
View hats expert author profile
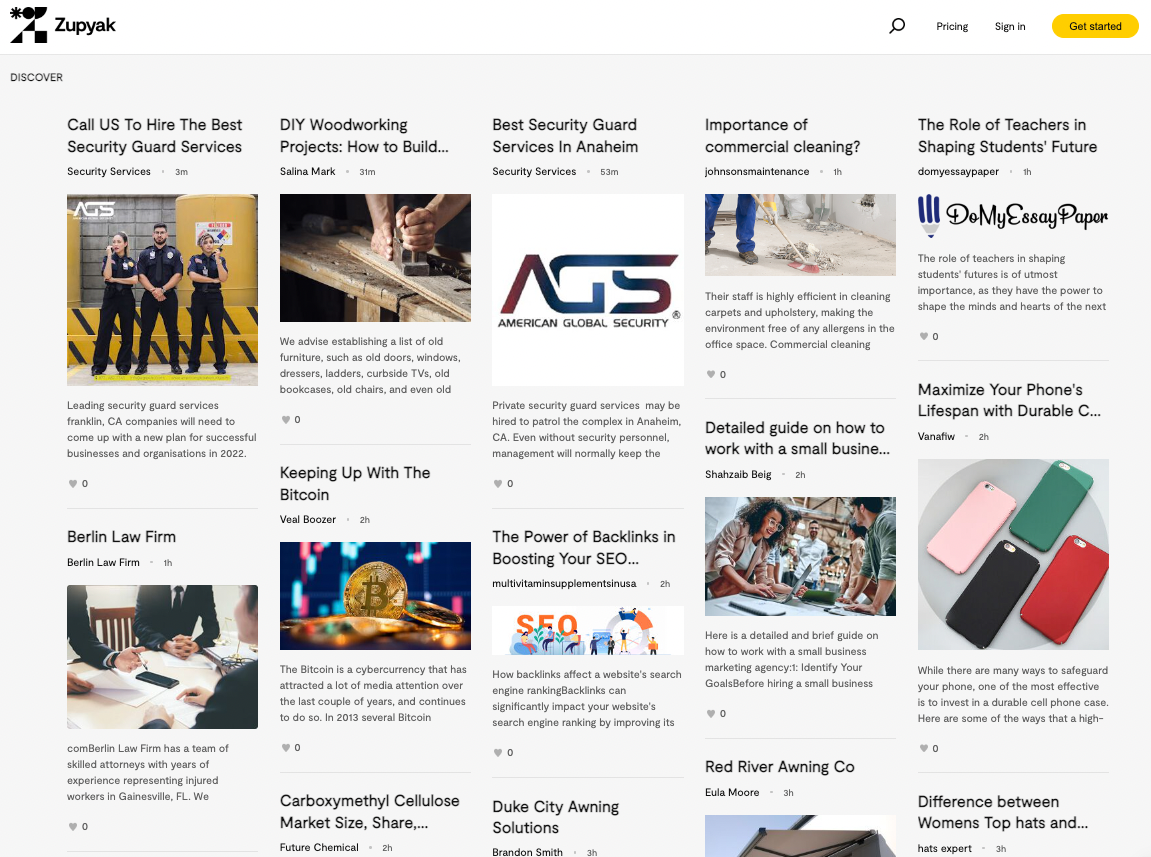click(x=945, y=848)
